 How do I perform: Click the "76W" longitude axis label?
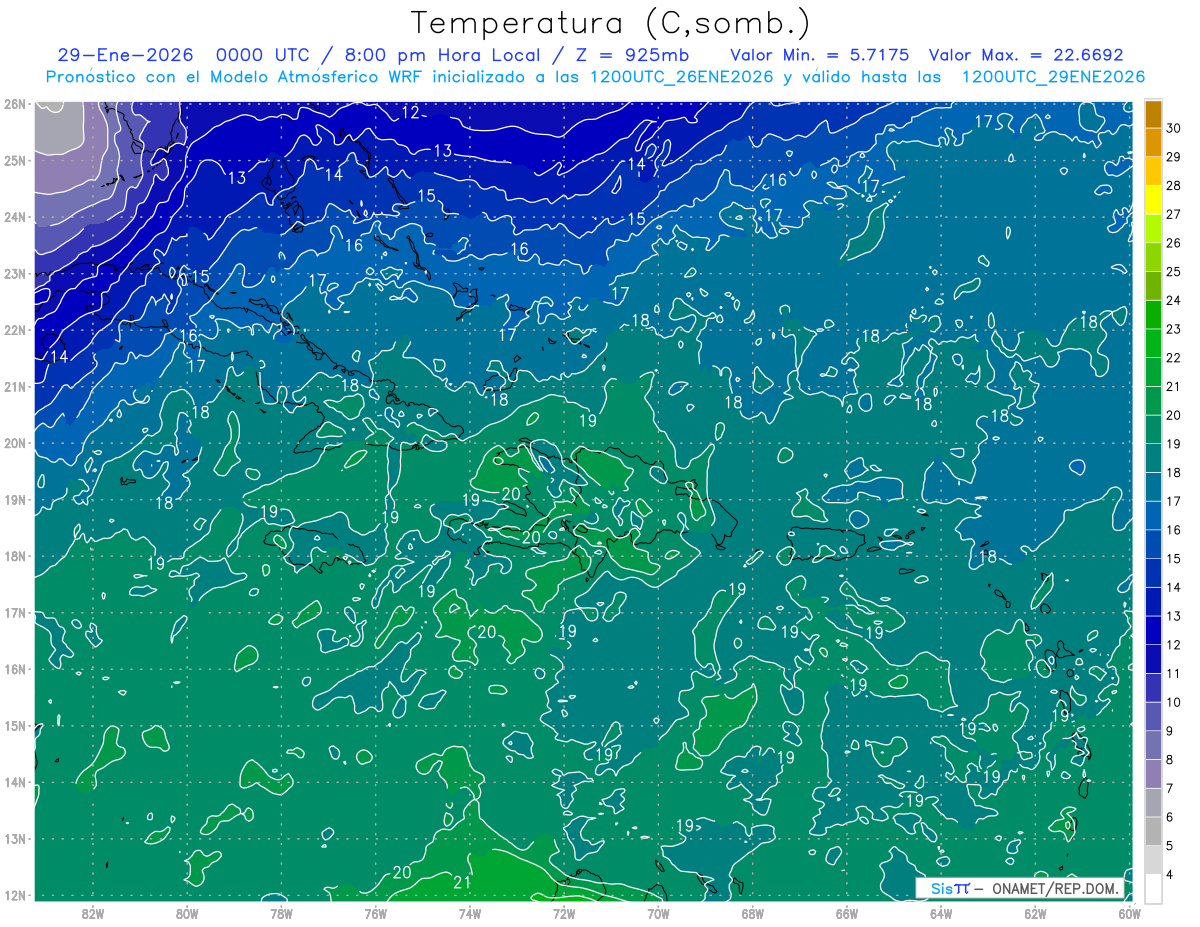(x=375, y=914)
